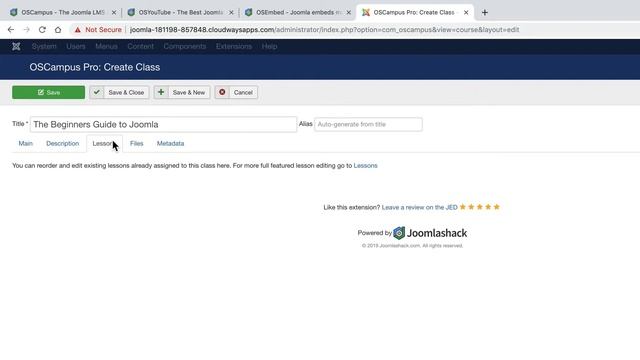This screenshot has width=640, height=360.
Task: Click the browser address bar URL
Action: tap(324, 30)
